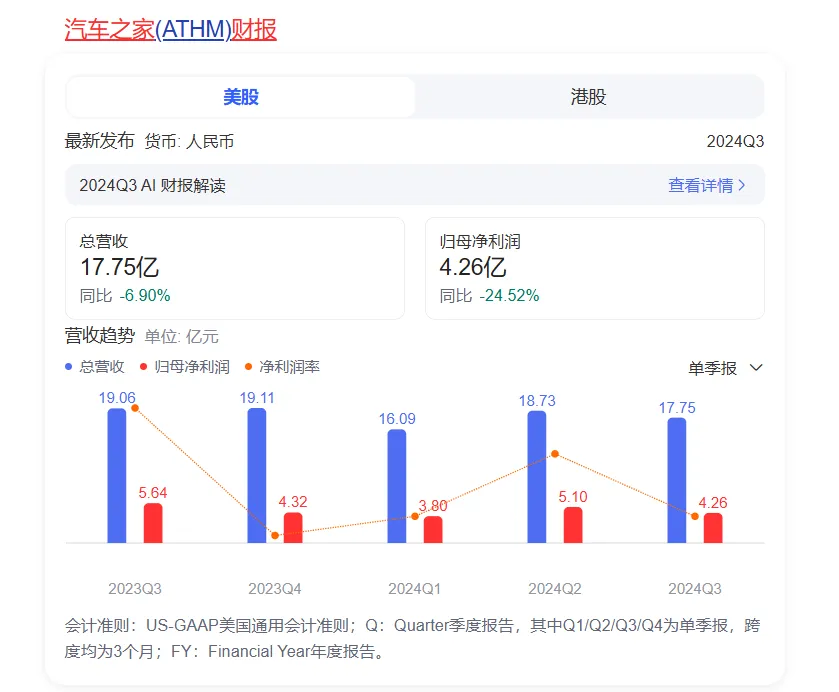Screen dimensions: 839x692
Task: Click the 2023Q3 axis label
Action: point(135,589)
